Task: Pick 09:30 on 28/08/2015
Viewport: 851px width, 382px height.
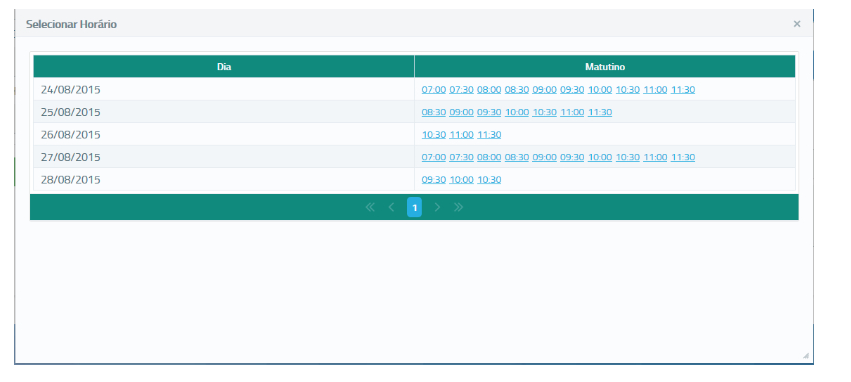Action: coord(434,180)
